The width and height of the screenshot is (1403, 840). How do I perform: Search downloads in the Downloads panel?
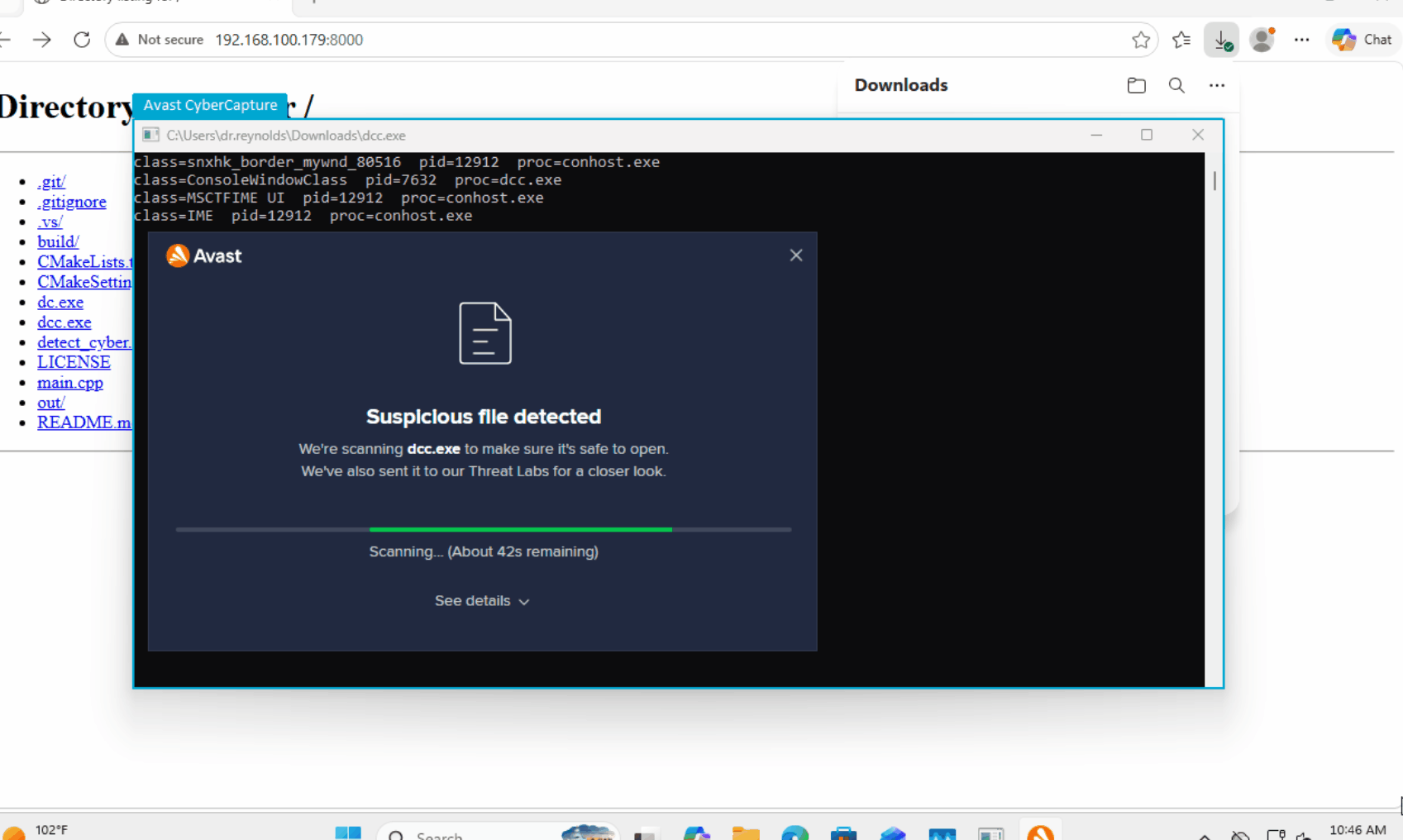click(1176, 85)
